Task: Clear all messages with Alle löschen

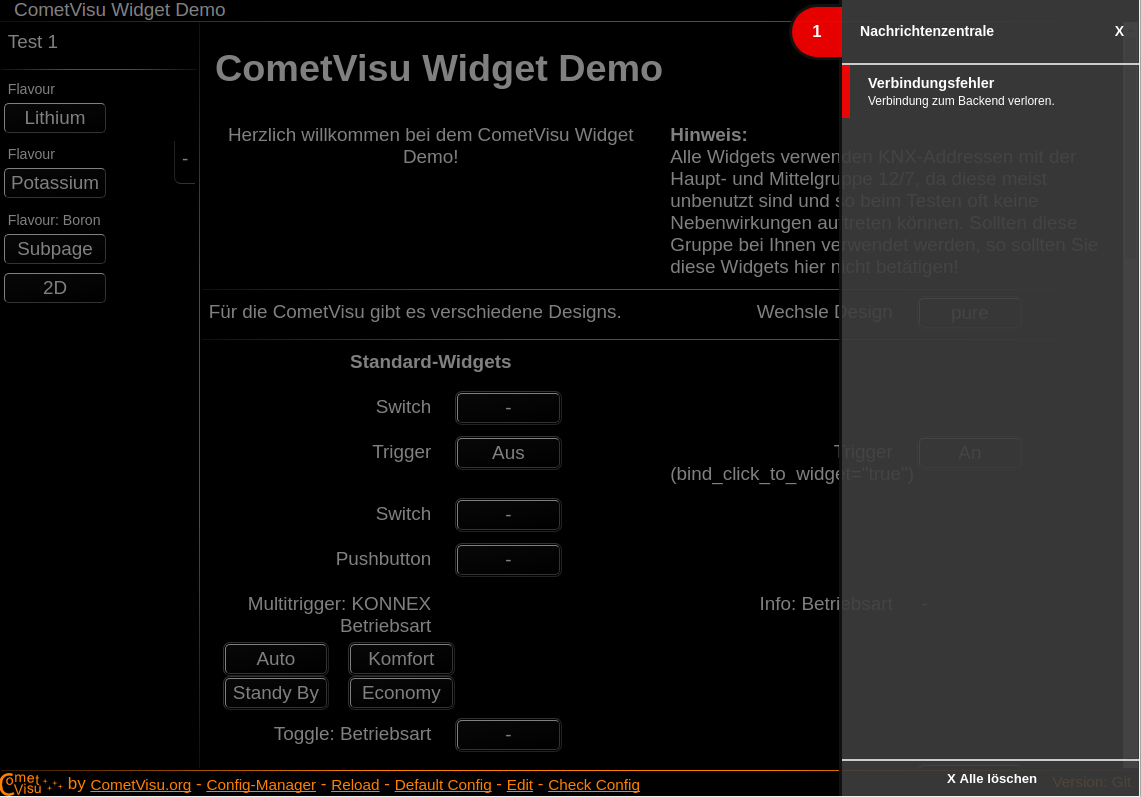Action: (991, 779)
